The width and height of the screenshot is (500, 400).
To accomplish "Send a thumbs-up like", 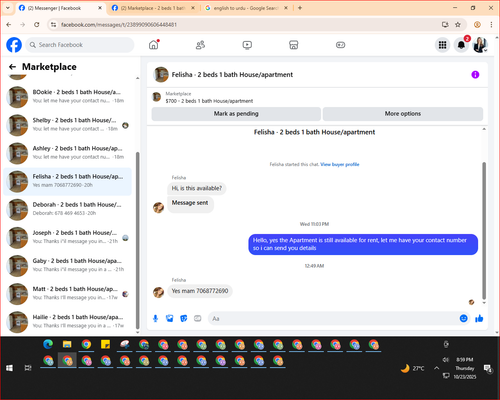I will pos(479,318).
